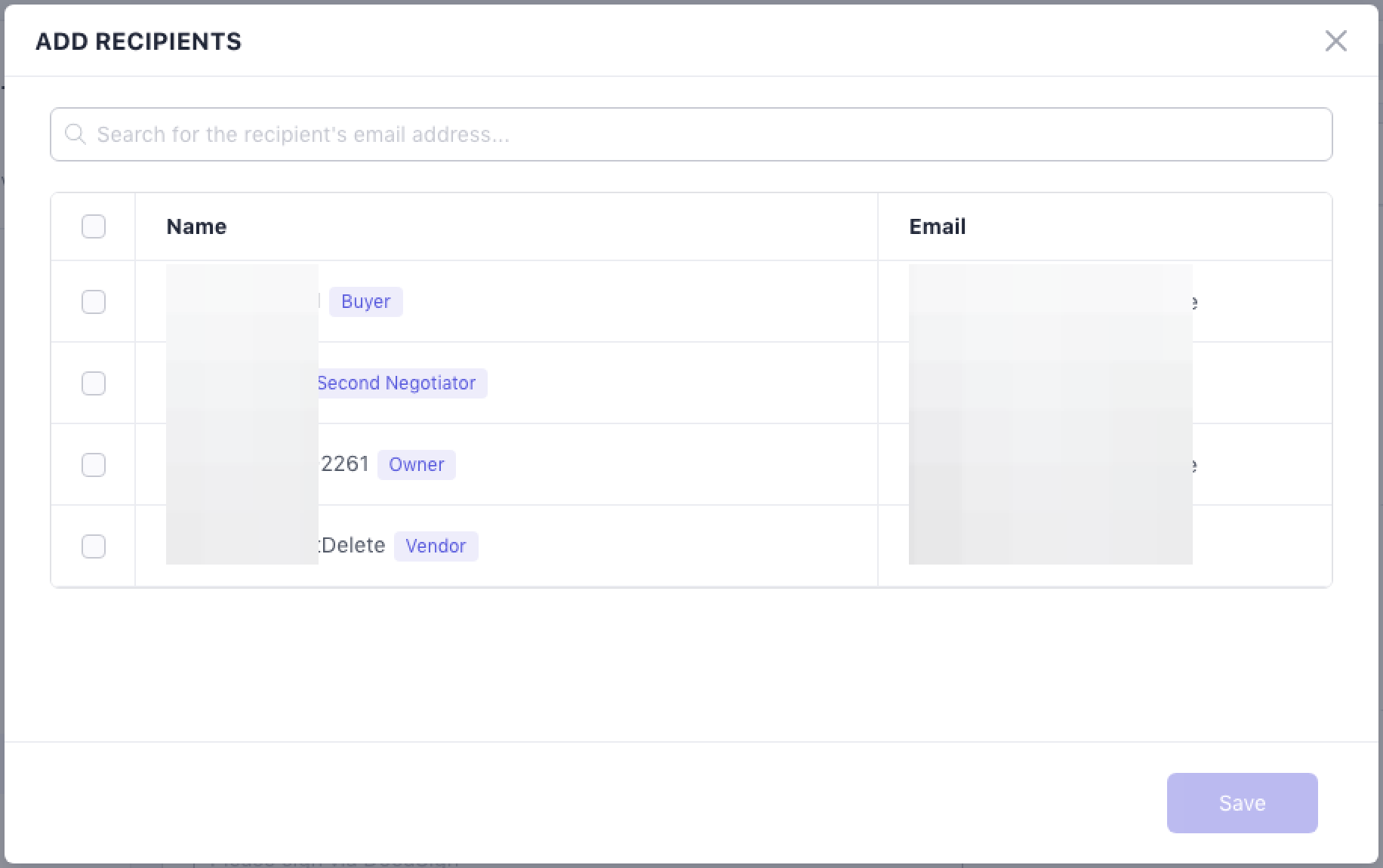Image resolution: width=1383 pixels, height=868 pixels.
Task: Check the Buyer recipient checkbox
Action: [x=94, y=302]
